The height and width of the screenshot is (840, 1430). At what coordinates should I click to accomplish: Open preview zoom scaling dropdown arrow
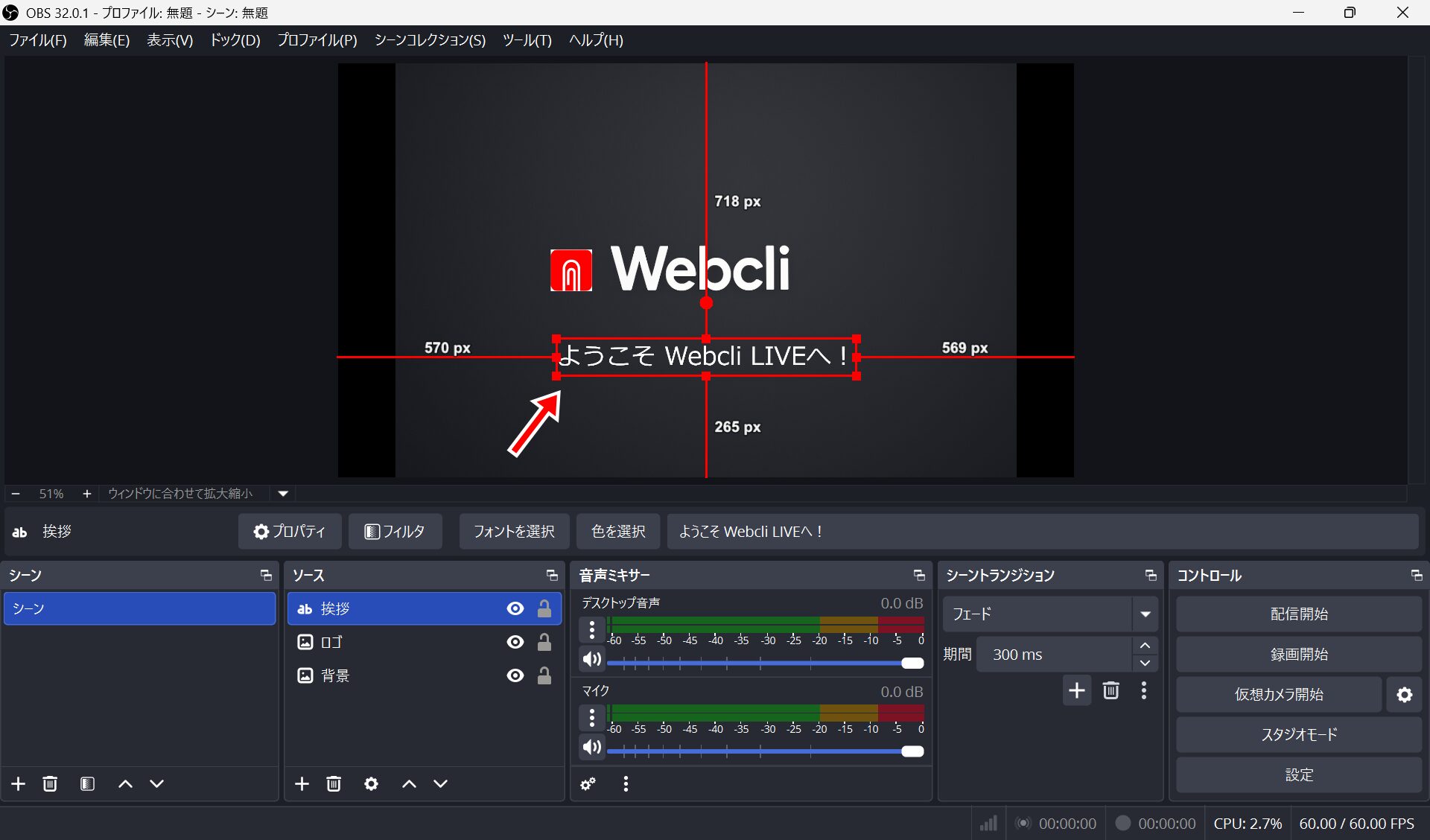click(283, 494)
